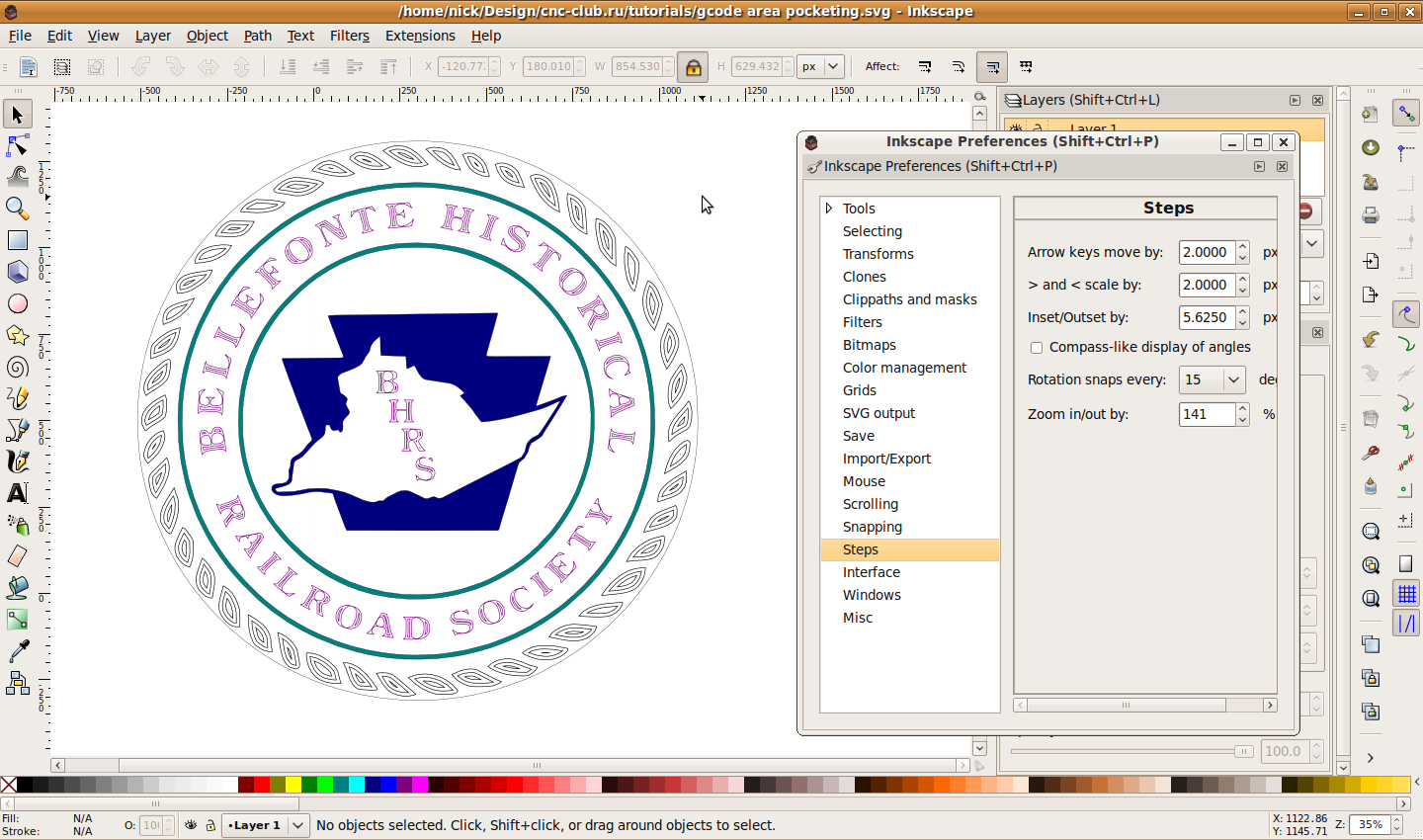Viewport: 1423px width, 840px height.
Task: Click the Undo icon in command bar
Action: pyautogui.click(x=1371, y=340)
